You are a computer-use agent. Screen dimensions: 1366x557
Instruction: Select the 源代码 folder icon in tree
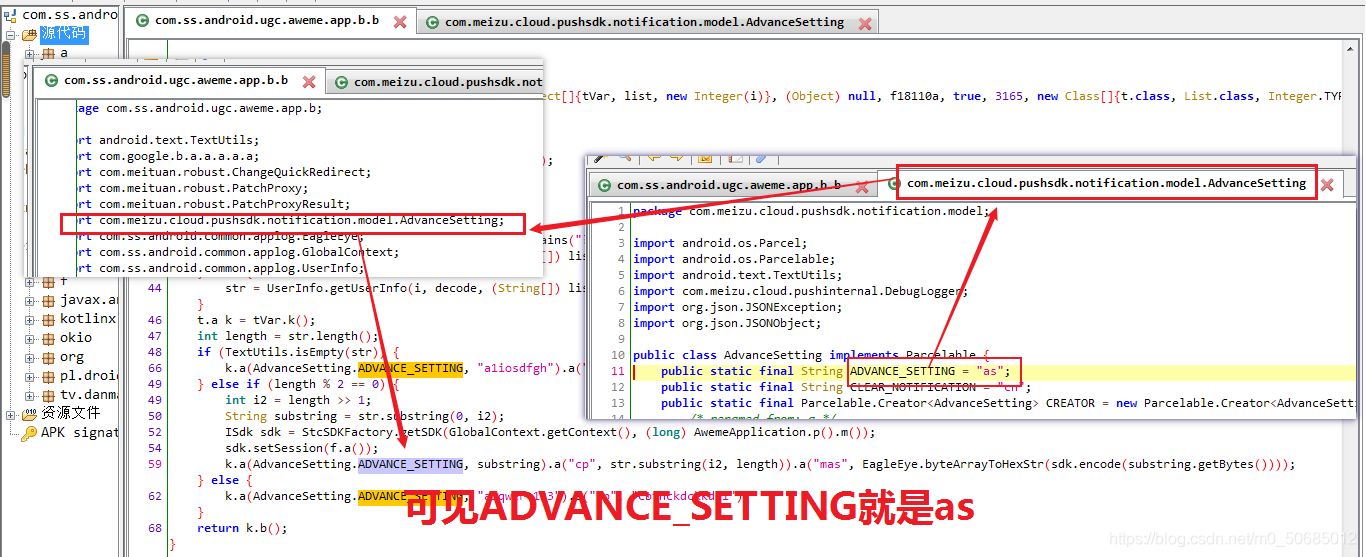click(29, 34)
